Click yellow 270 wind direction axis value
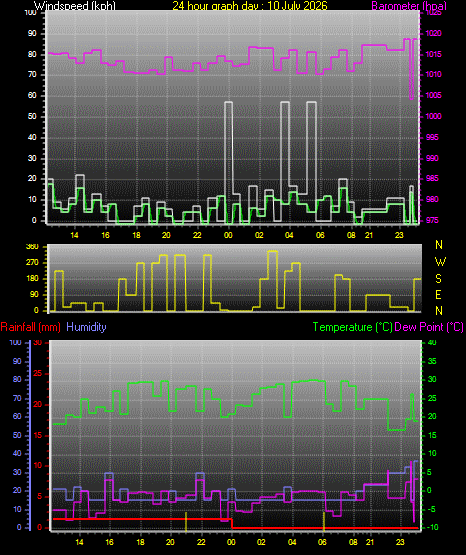 pyautogui.click(x=32, y=263)
